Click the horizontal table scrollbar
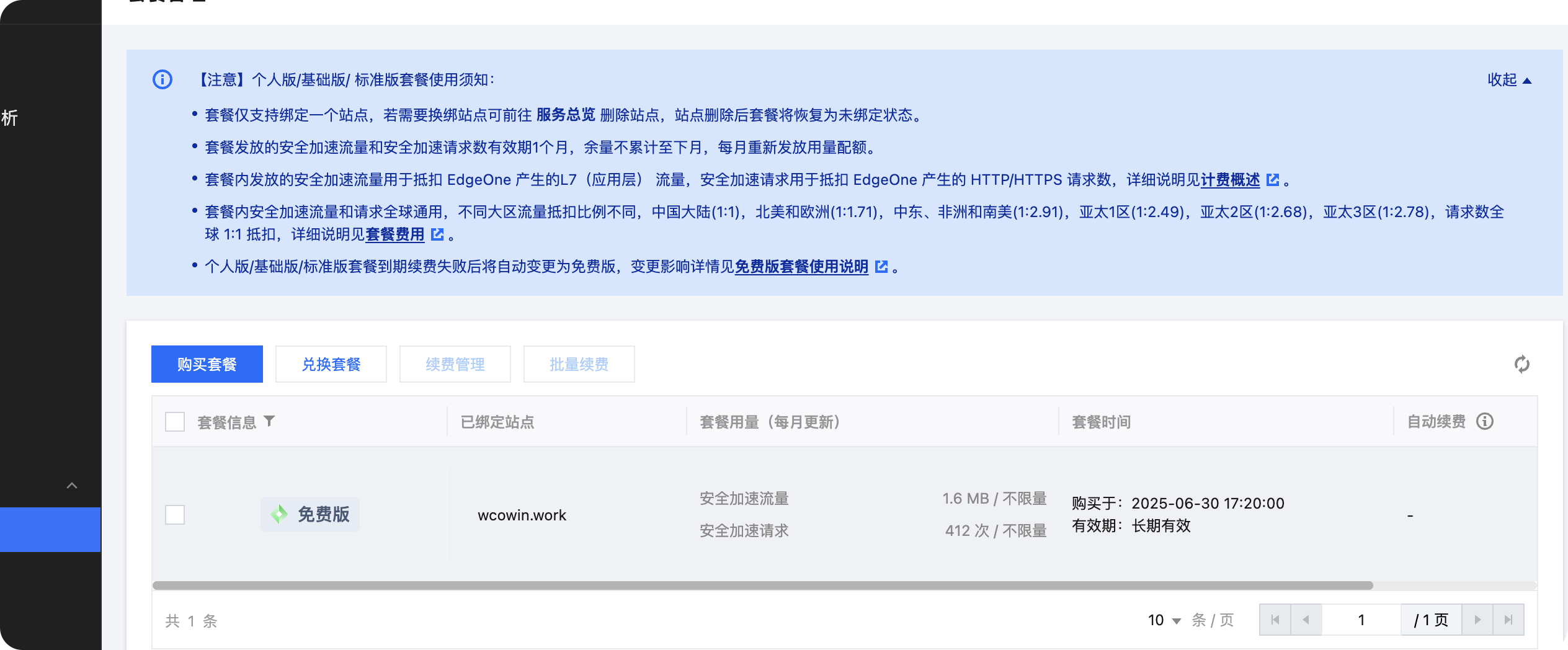The width and height of the screenshot is (1568, 650). click(762, 585)
